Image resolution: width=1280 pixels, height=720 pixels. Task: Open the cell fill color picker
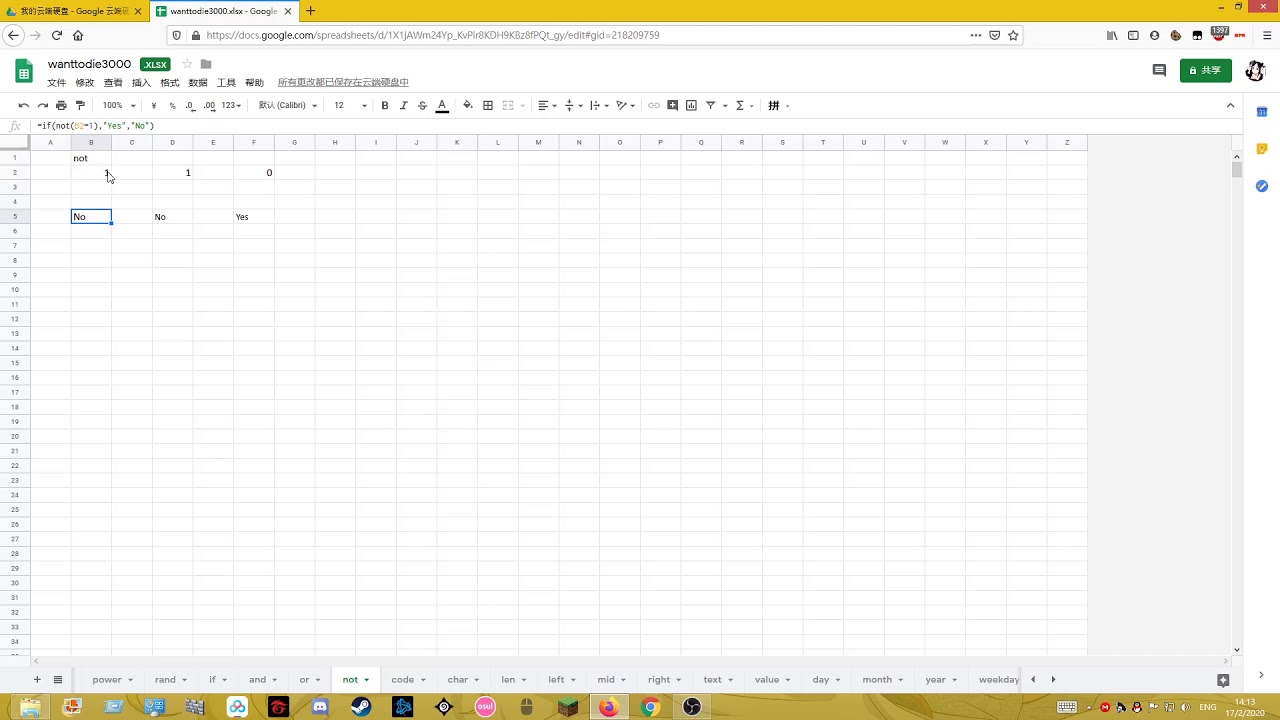[467, 105]
